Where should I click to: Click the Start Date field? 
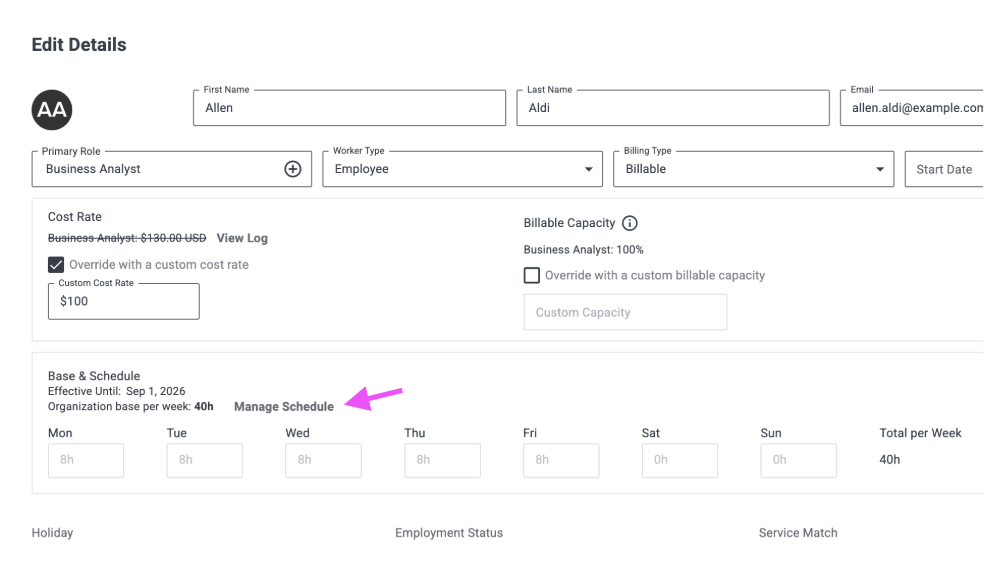pyautogui.click(x=944, y=169)
